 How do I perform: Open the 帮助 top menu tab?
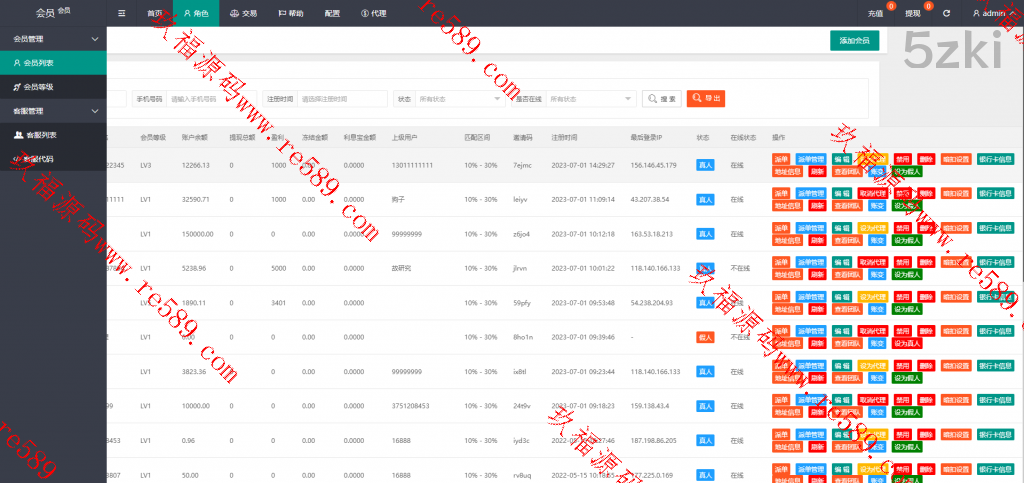tap(290, 13)
